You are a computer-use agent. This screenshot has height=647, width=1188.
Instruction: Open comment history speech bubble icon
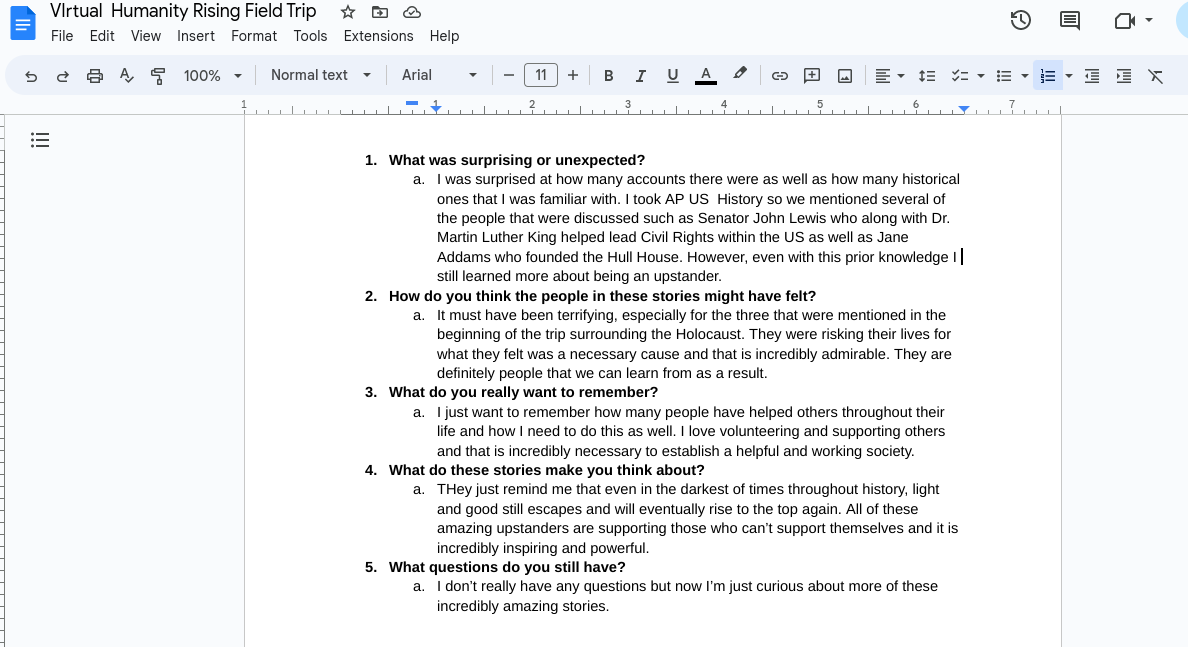[x=1070, y=20]
